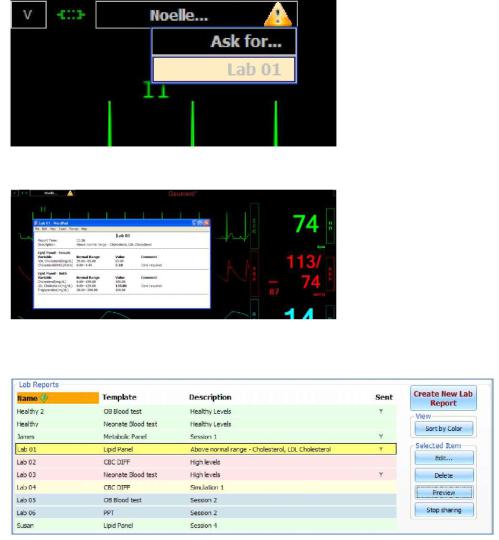This screenshot has width=499, height=540.
Task: Select the 'James' lab report row
Action: 206,437
